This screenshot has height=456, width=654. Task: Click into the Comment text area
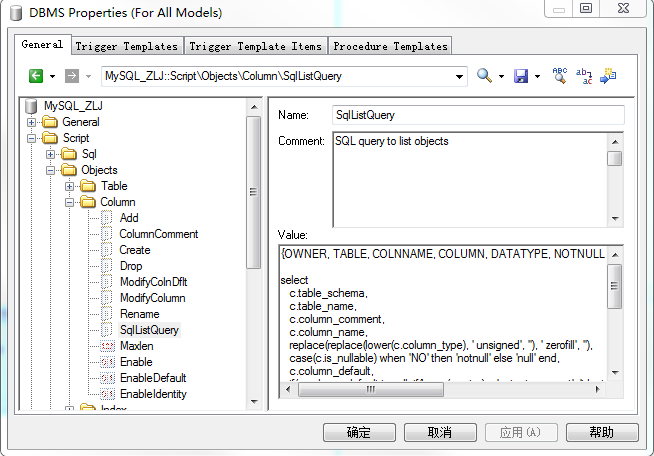click(x=470, y=180)
